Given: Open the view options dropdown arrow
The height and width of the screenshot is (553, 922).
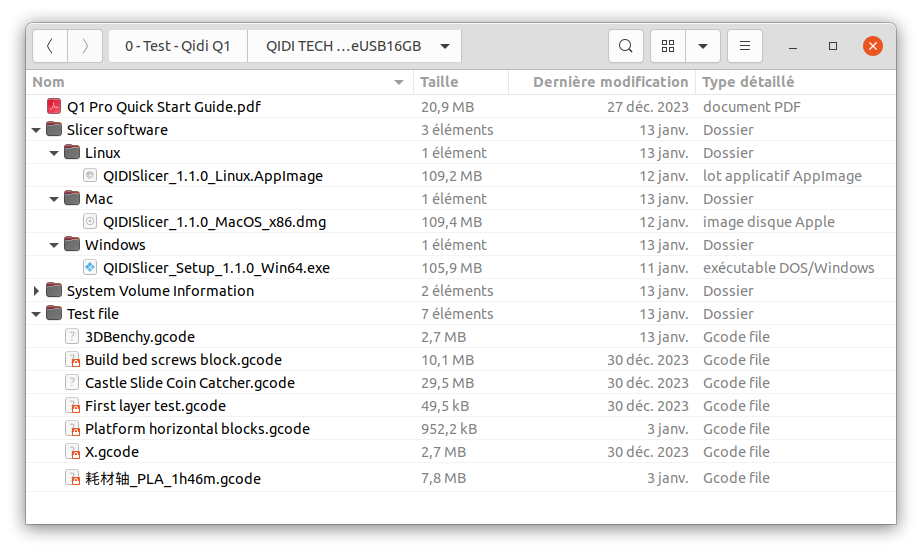Looking at the screenshot, I should click(x=703, y=46).
